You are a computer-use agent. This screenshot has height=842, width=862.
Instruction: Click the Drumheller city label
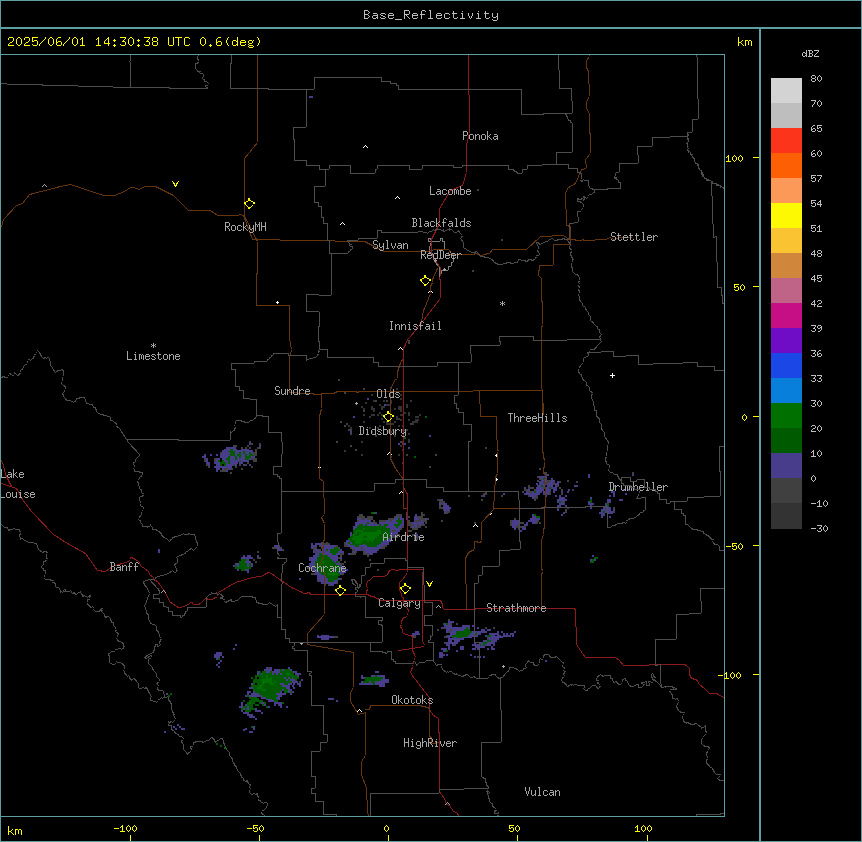click(638, 487)
